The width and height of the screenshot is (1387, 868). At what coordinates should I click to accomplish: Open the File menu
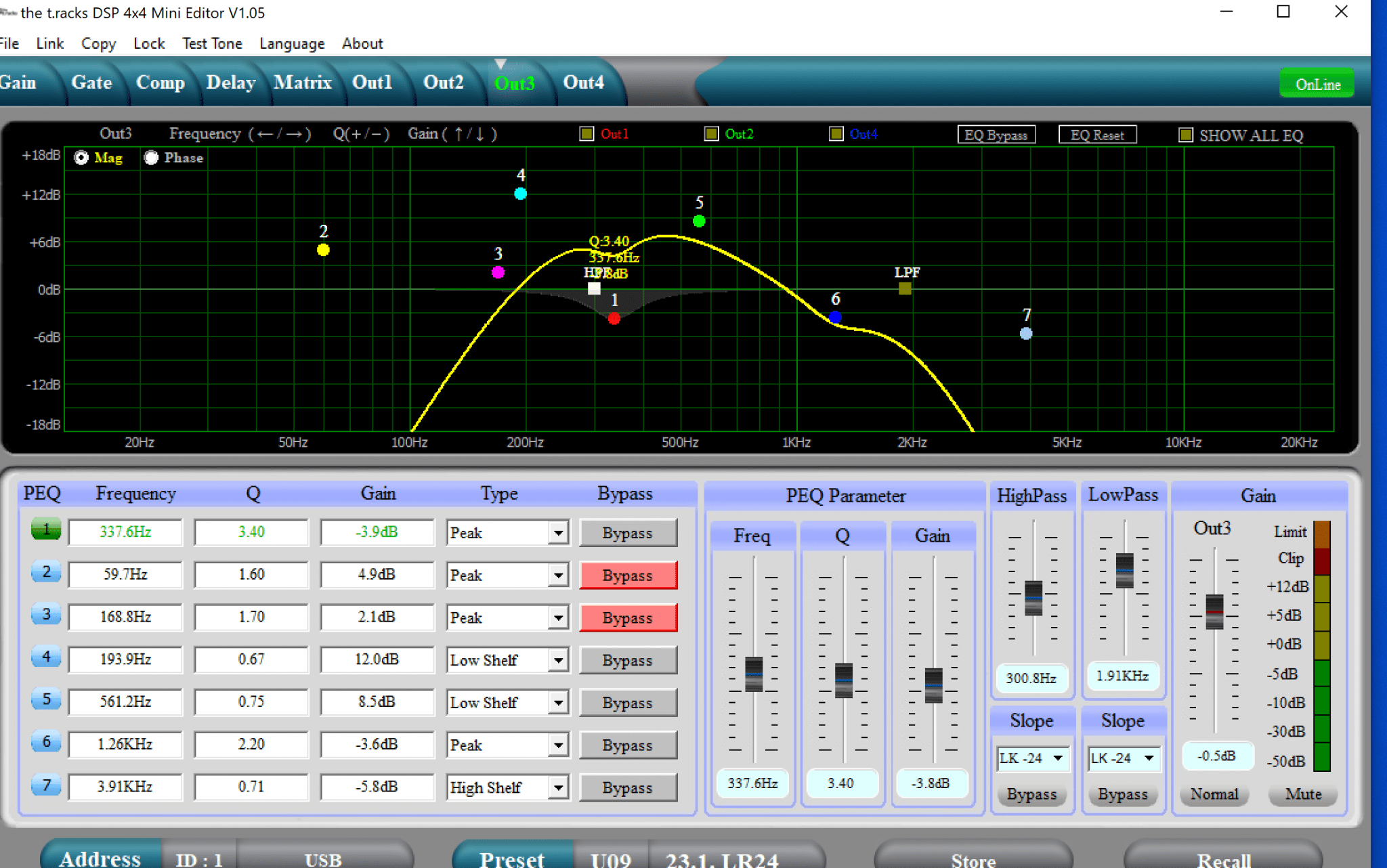pyautogui.click(x=9, y=43)
